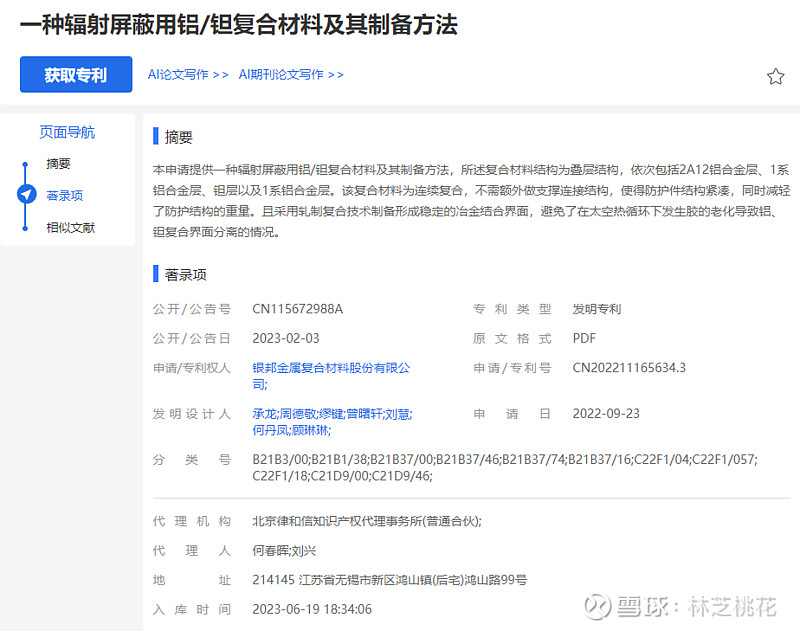Click inventor 顾琳琳
This screenshot has width=800, height=631.
tap(310, 432)
